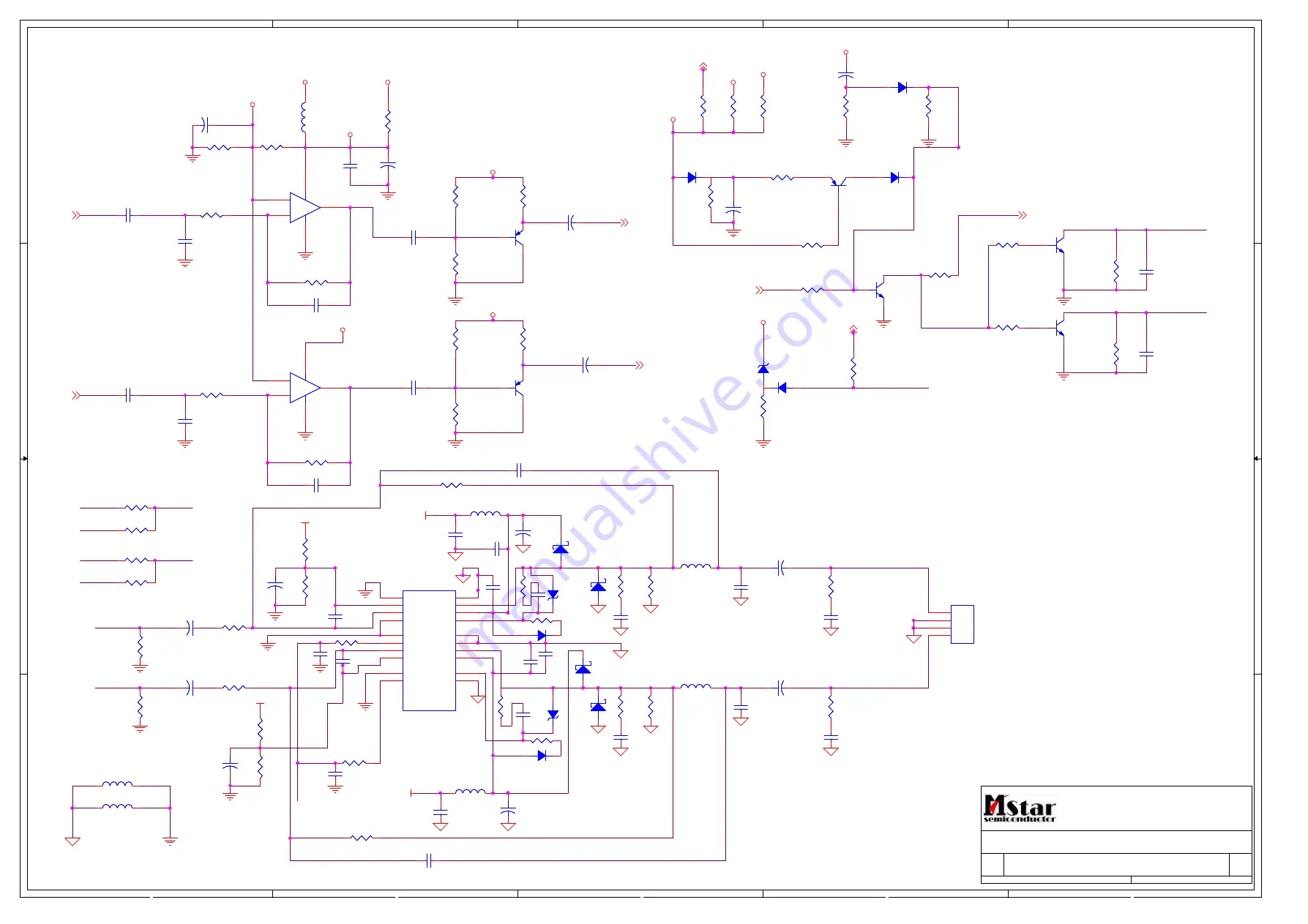This screenshot has width=1308, height=924.
Task: Select the zener diode above the grounded resistor
Action: coord(763,369)
